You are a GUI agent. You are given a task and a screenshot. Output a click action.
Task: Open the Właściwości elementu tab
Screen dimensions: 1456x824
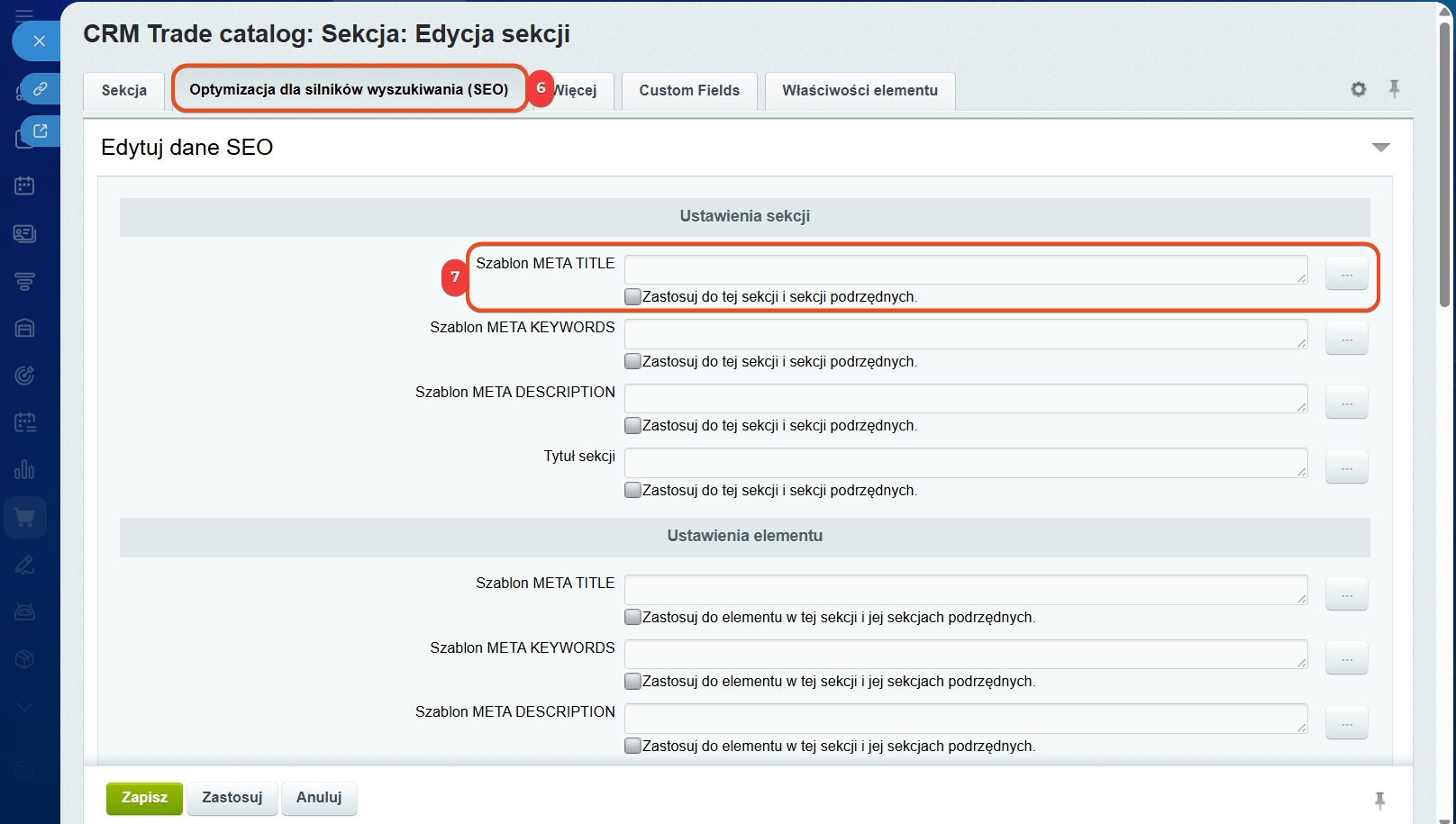pos(860,91)
